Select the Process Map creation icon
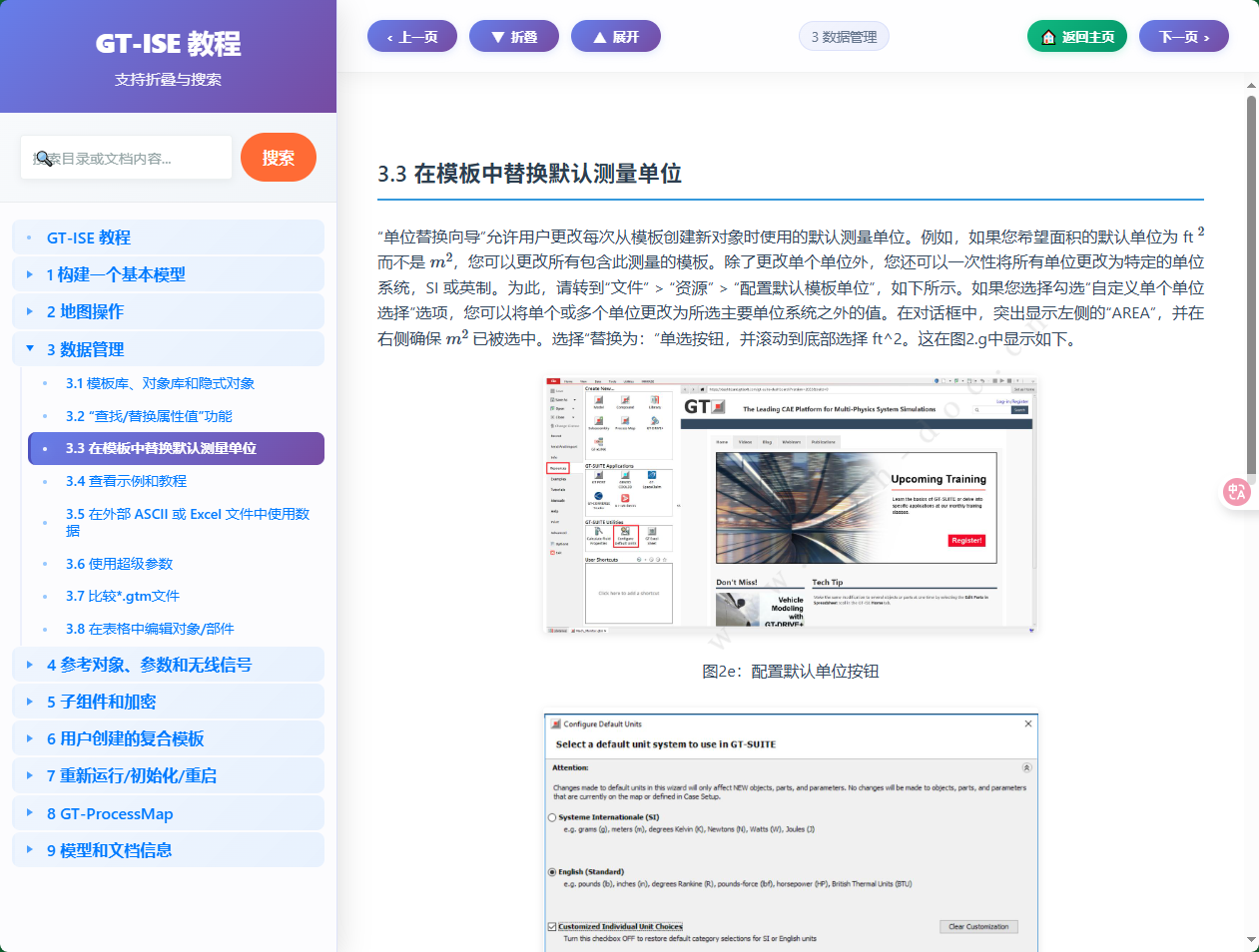Image resolution: width=1259 pixels, height=952 pixels. (x=625, y=420)
